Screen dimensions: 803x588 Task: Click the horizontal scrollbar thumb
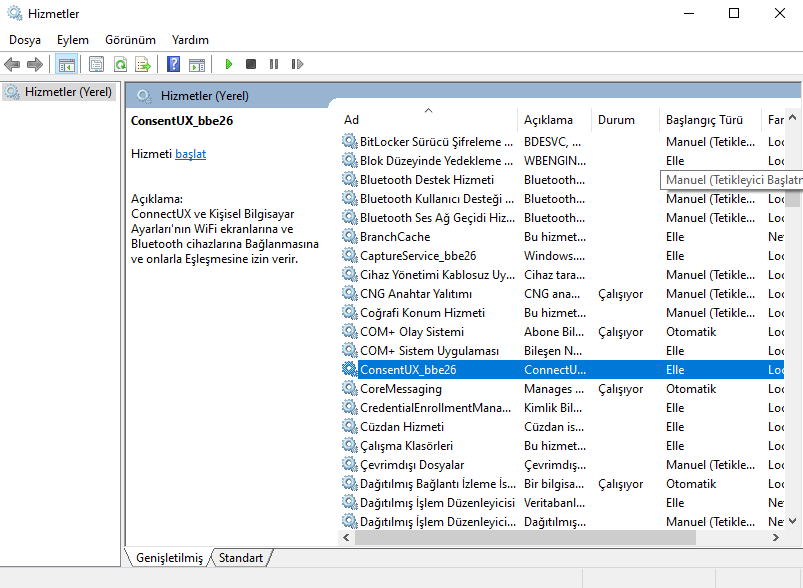tap(525, 537)
